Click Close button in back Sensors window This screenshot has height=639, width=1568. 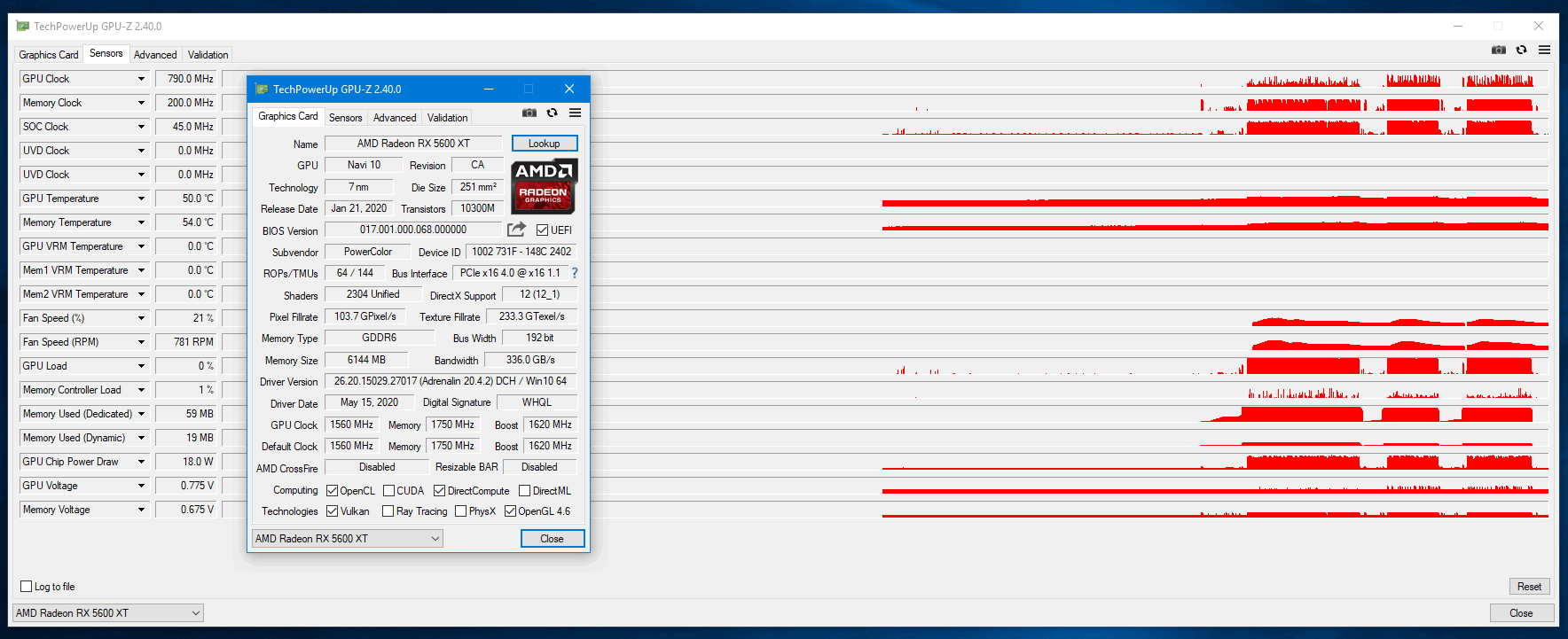(1522, 613)
